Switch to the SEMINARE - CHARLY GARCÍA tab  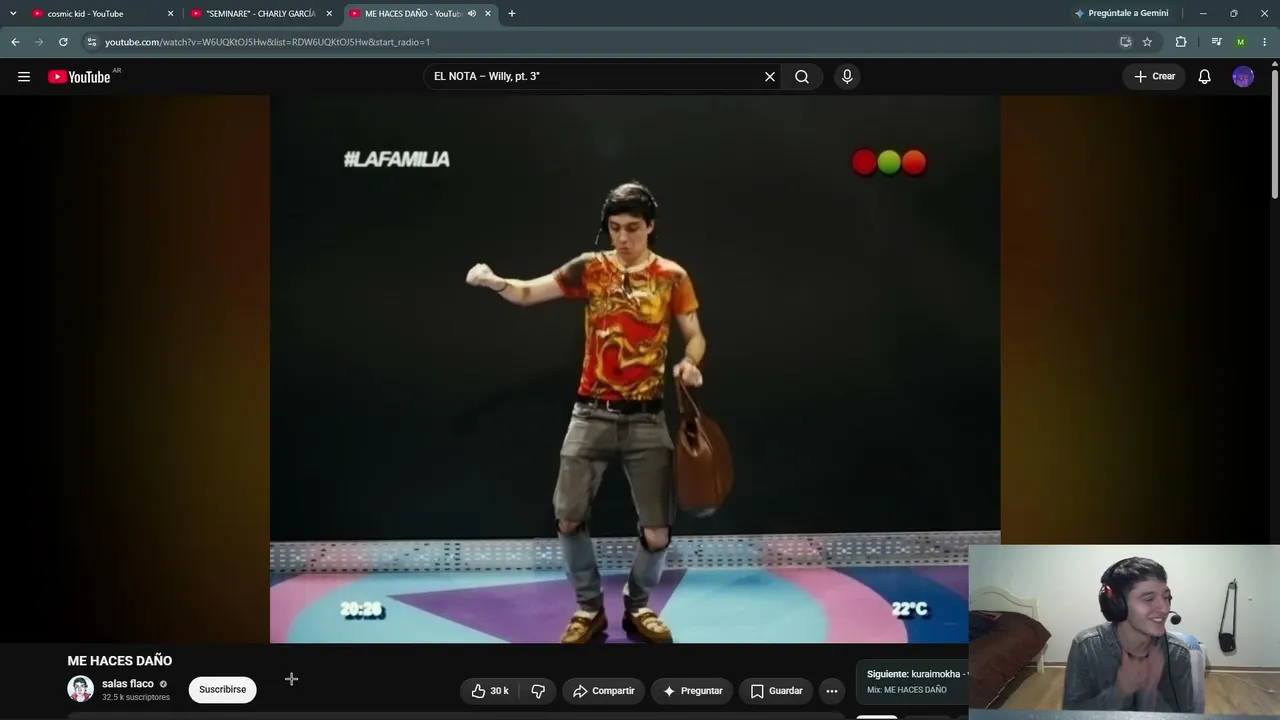pos(262,14)
